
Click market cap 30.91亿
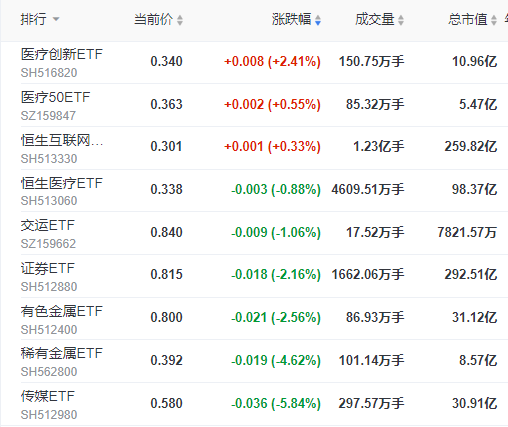coord(474,403)
